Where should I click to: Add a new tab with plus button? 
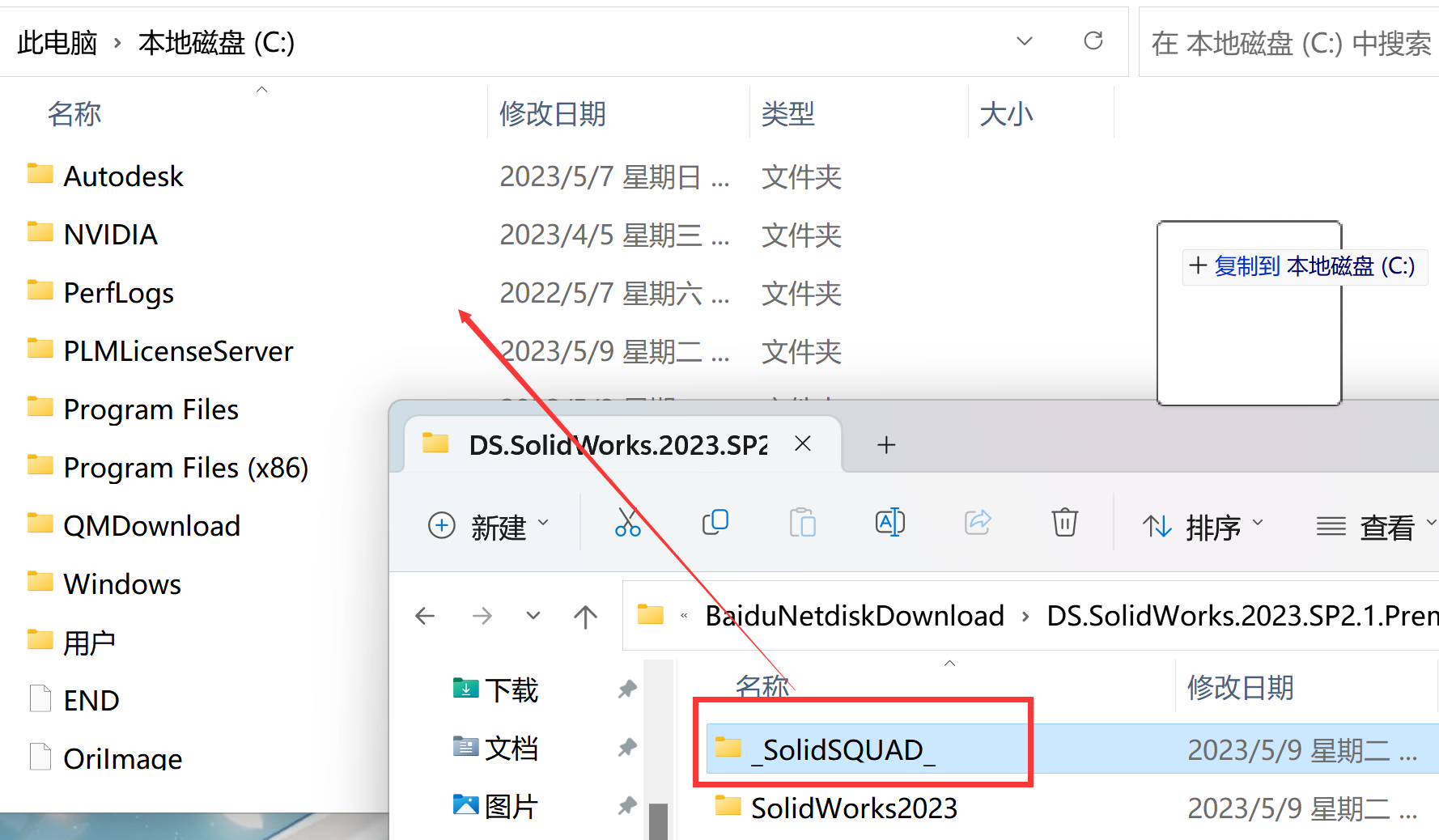886,445
